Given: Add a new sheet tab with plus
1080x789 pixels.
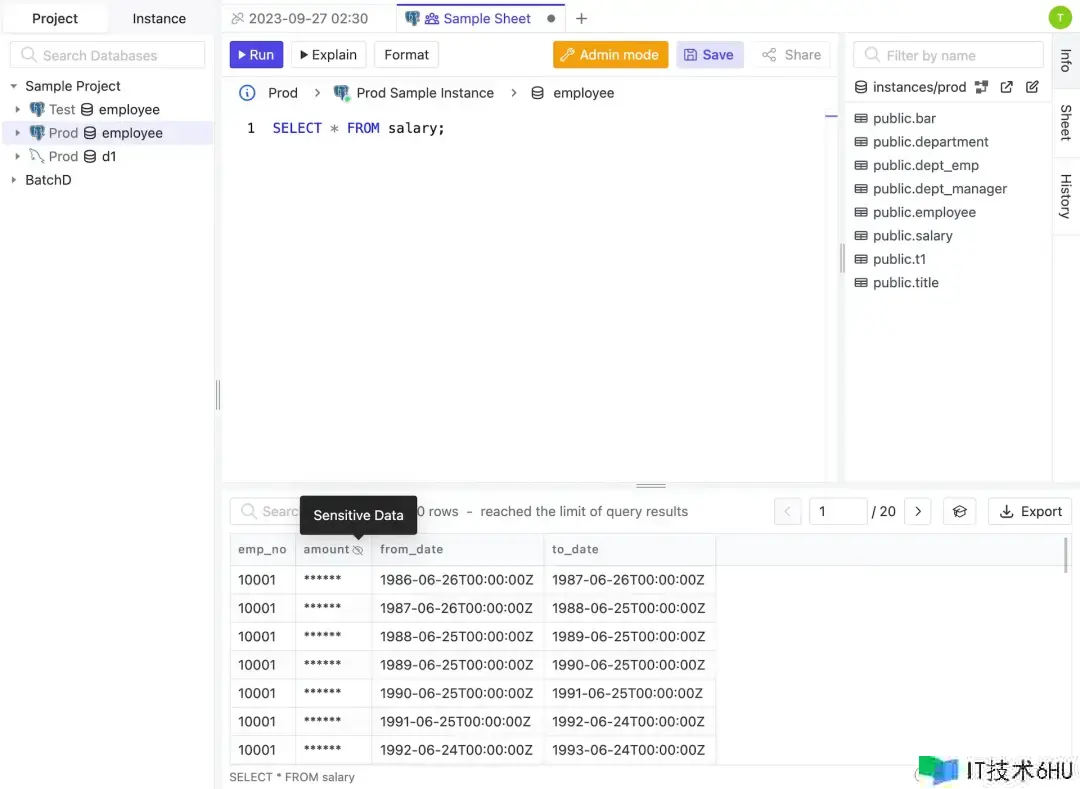Looking at the screenshot, I should (x=581, y=19).
